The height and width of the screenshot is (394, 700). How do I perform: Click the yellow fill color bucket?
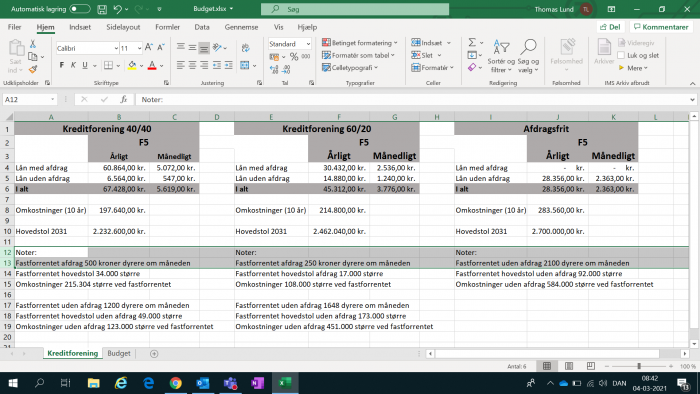click(132, 66)
